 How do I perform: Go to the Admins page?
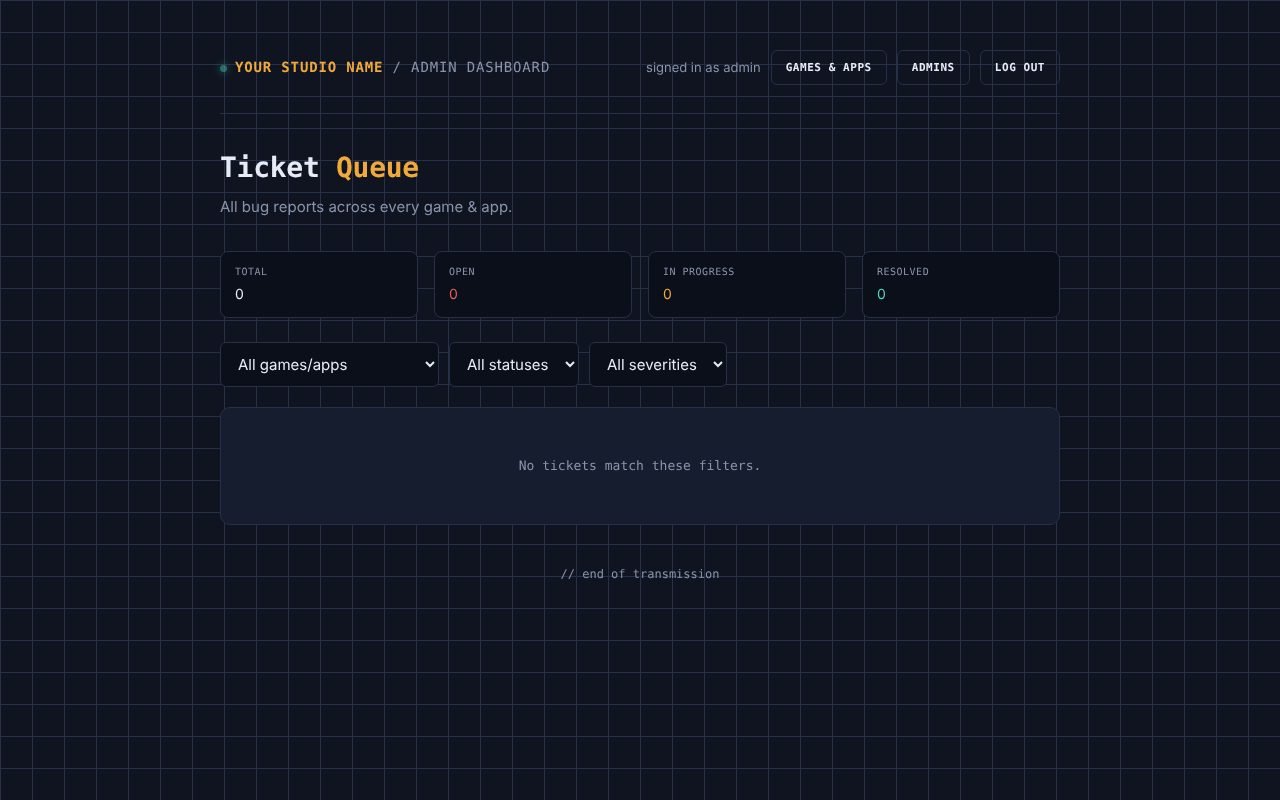pos(932,67)
